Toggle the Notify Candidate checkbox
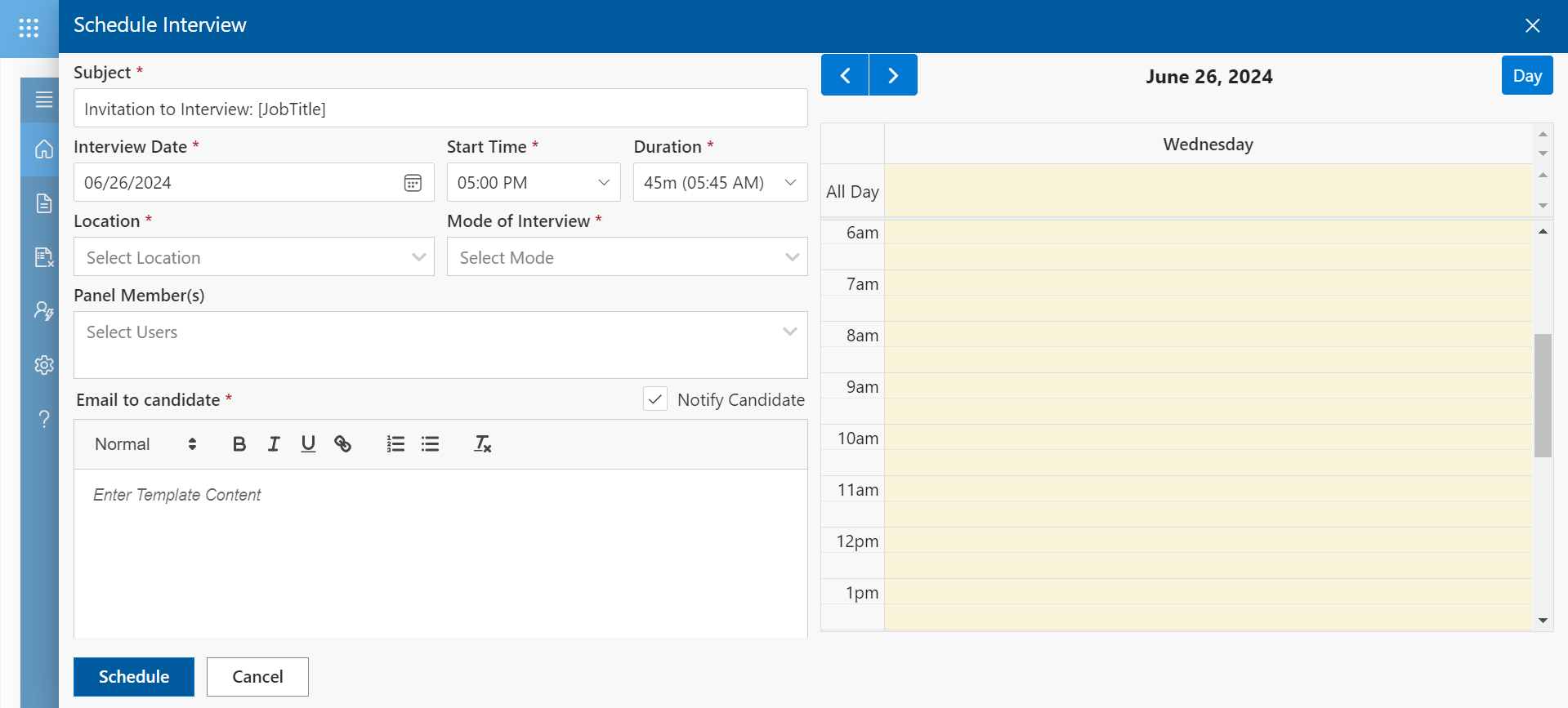This screenshot has width=1568, height=708. click(655, 399)
